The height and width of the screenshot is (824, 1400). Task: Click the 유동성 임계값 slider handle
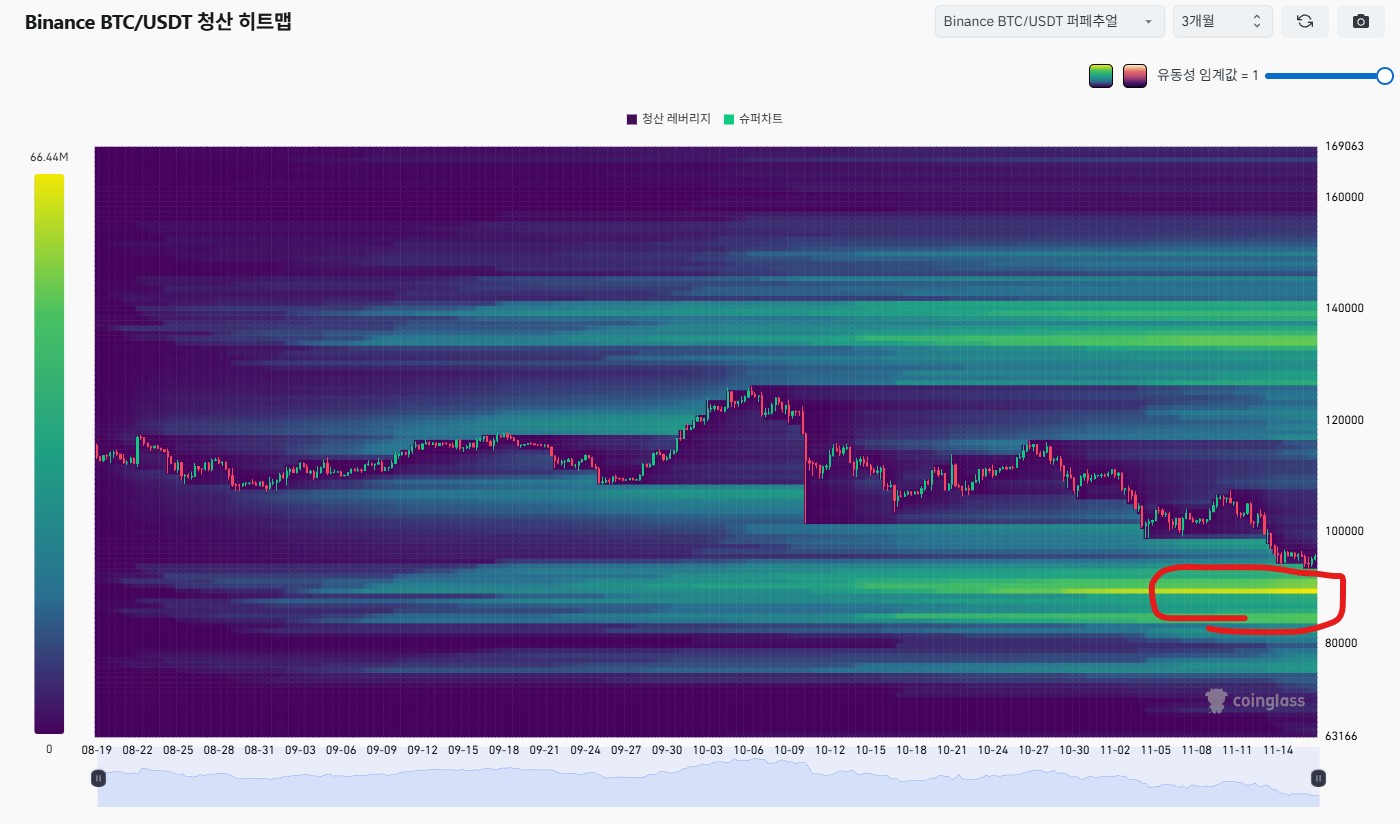(1385, 76)
